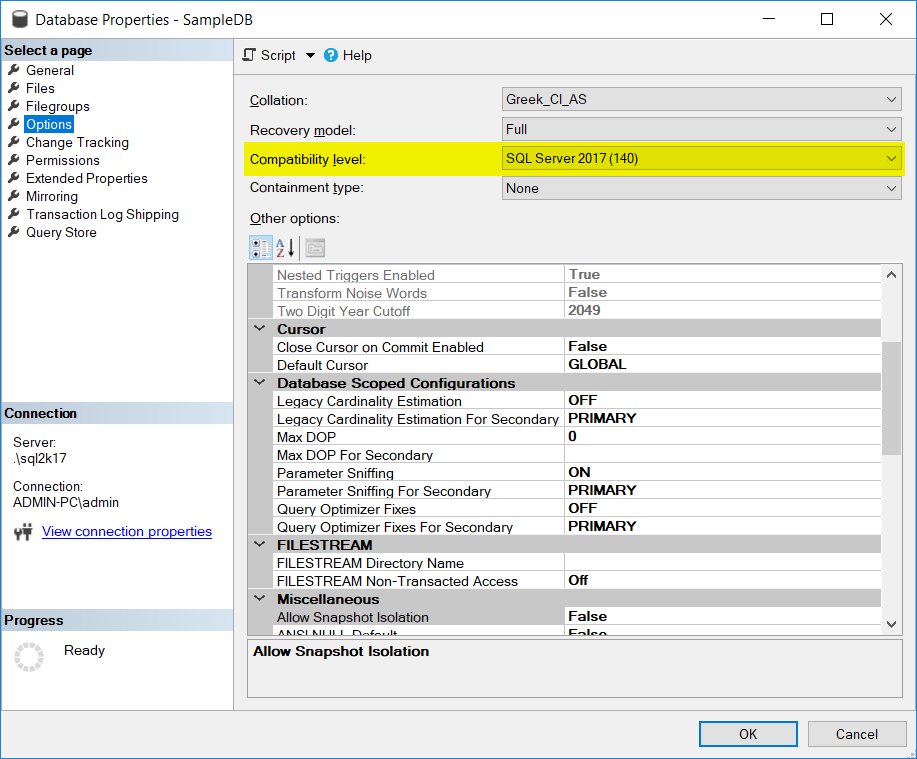Click the property grid scroll down arrow
917x759 pixels.
click(891, 625)
